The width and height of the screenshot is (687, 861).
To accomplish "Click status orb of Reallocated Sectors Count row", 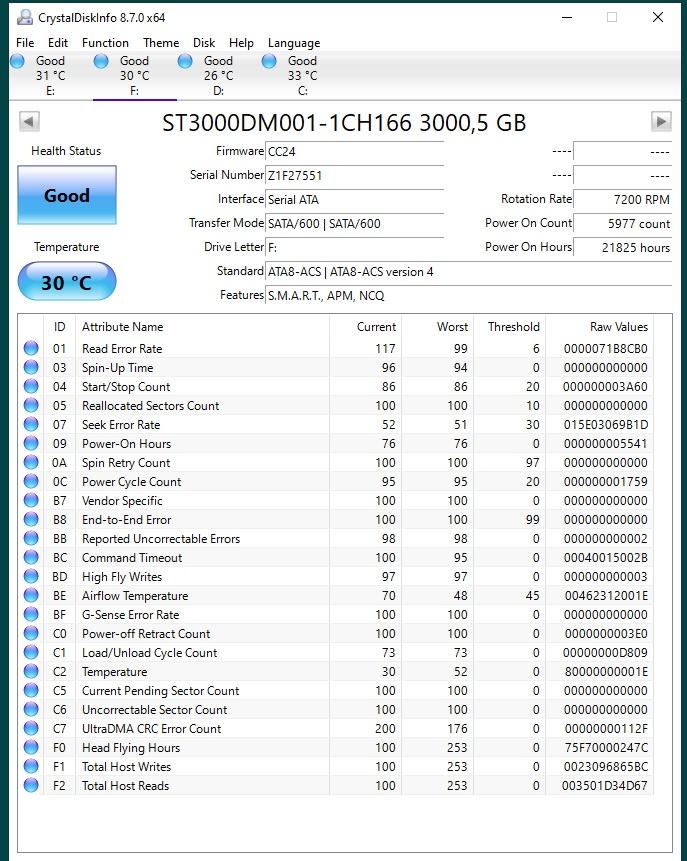I will pos(31,405).
